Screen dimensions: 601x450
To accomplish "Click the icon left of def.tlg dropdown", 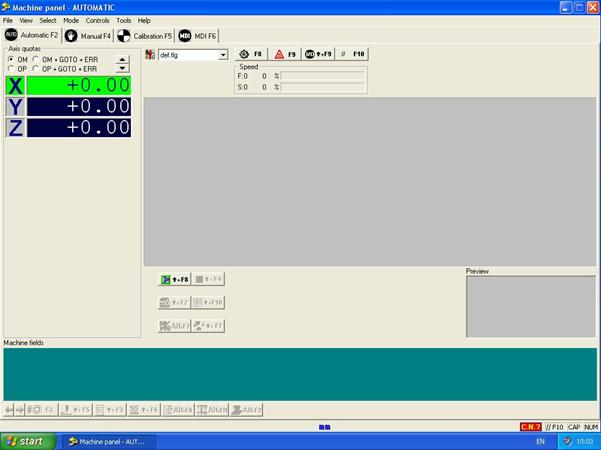I will pyautogui.click(x=150, y=55).
